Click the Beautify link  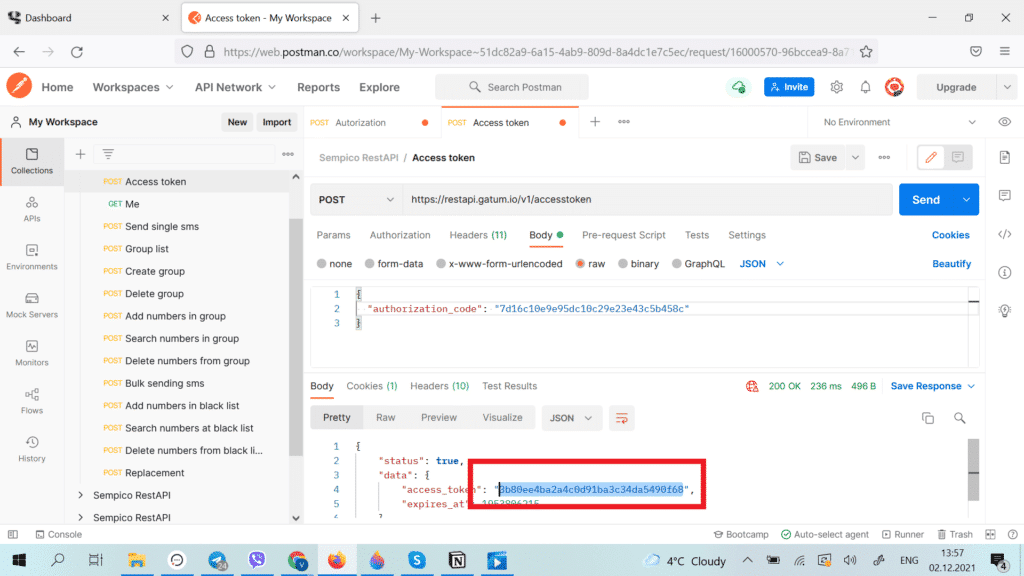point(951,264)
